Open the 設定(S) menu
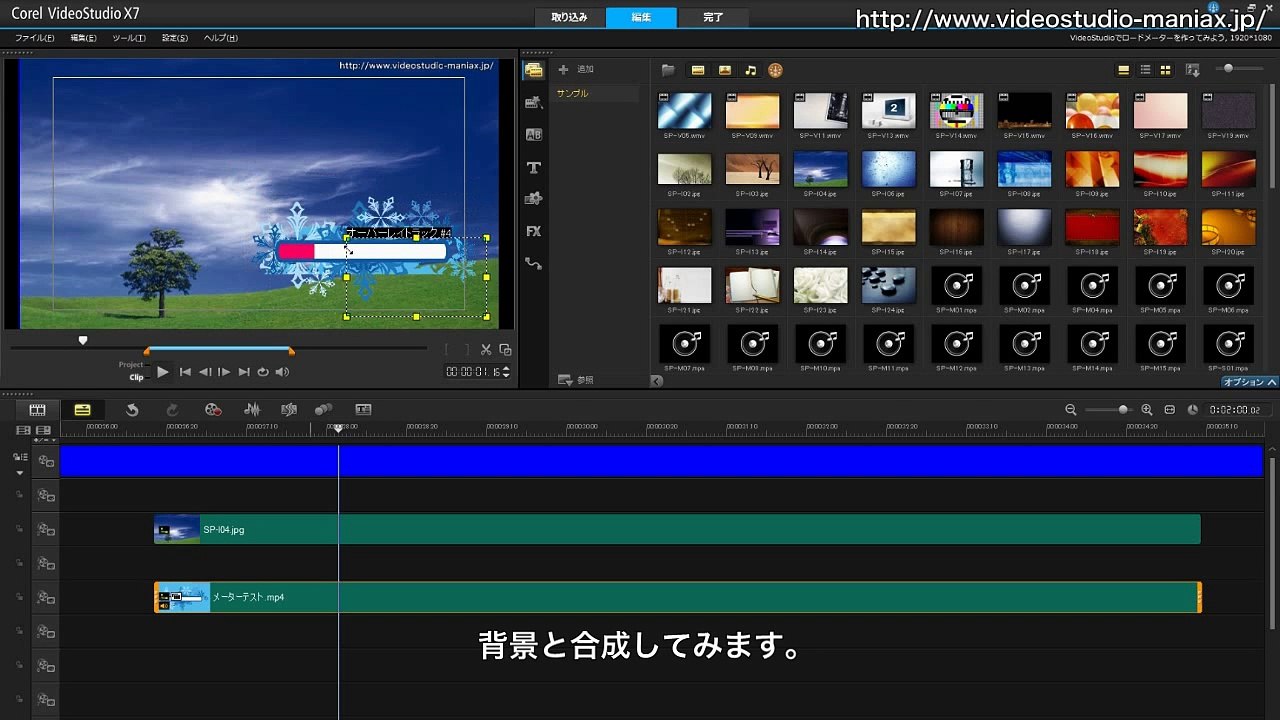The height and width of the screenshot is (720, 1280). (175, 38)
